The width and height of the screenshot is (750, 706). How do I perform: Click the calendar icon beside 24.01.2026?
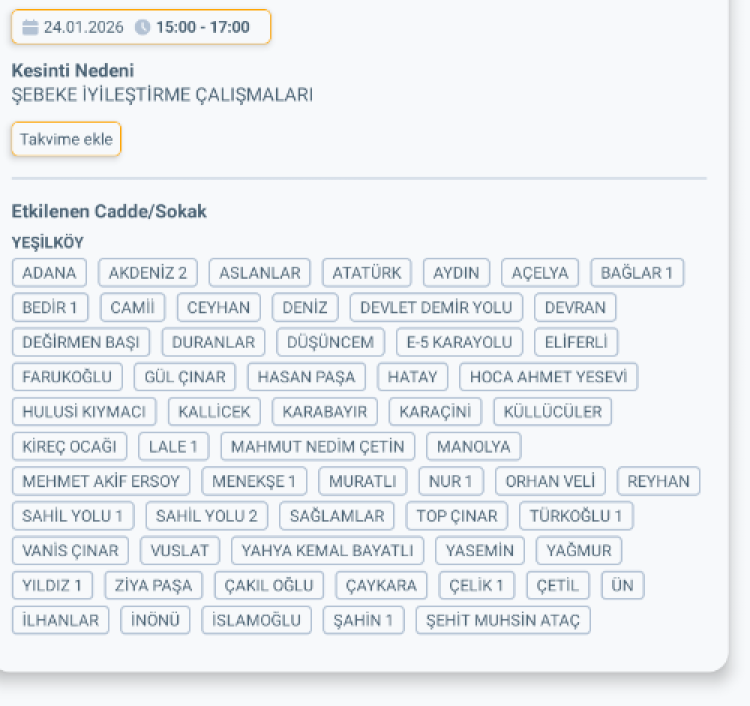pyautogui.click(x=30, y=27)
